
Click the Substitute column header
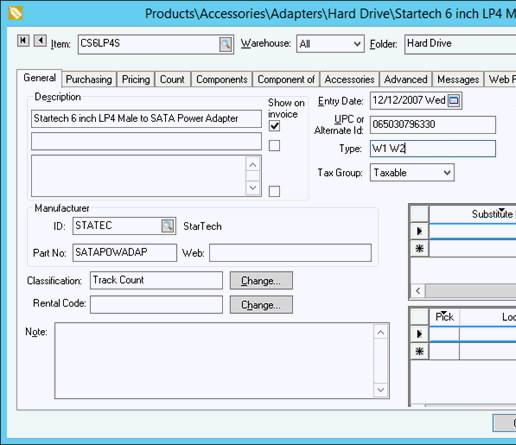473,214
